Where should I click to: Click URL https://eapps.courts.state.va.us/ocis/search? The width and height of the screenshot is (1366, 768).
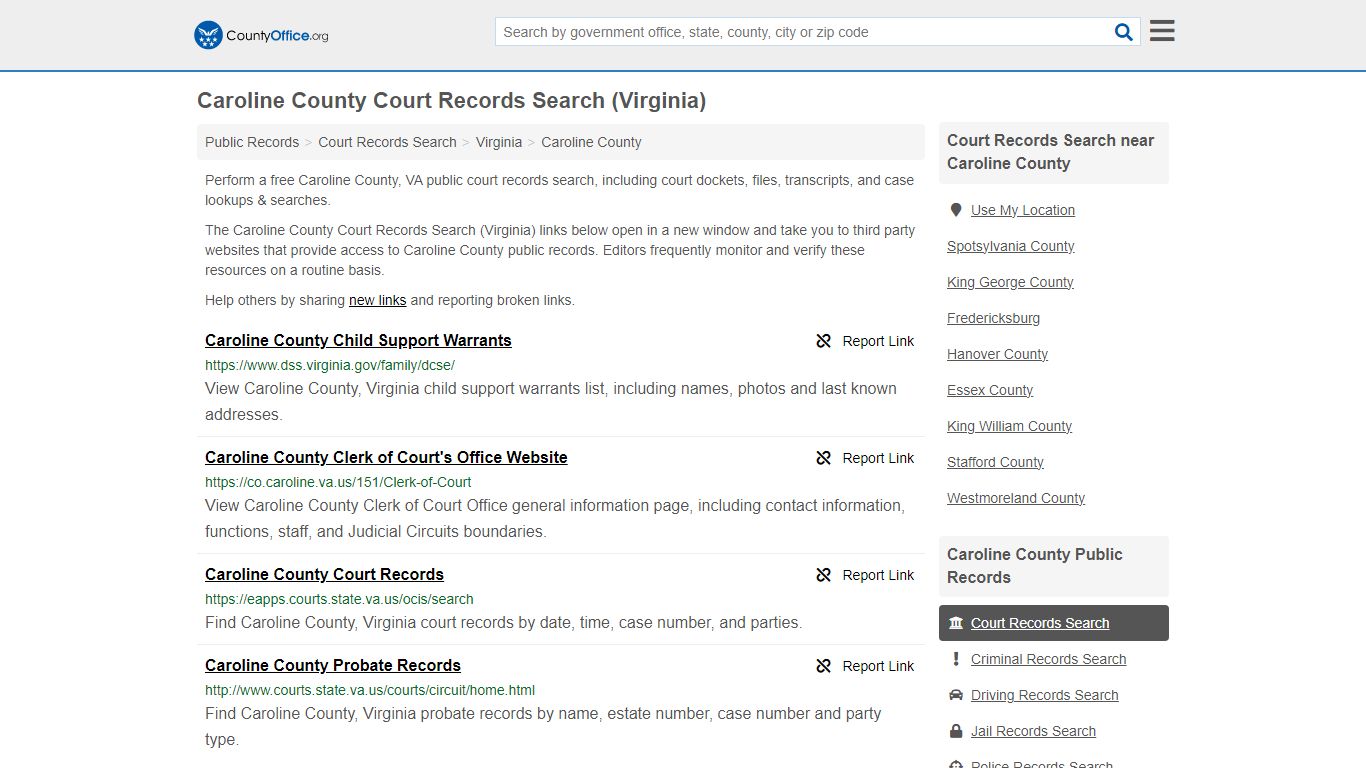click(339, 599)
